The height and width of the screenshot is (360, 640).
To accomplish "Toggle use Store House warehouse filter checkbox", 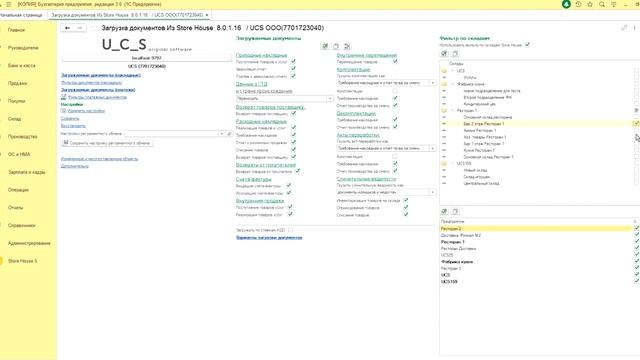I will 527,44.
